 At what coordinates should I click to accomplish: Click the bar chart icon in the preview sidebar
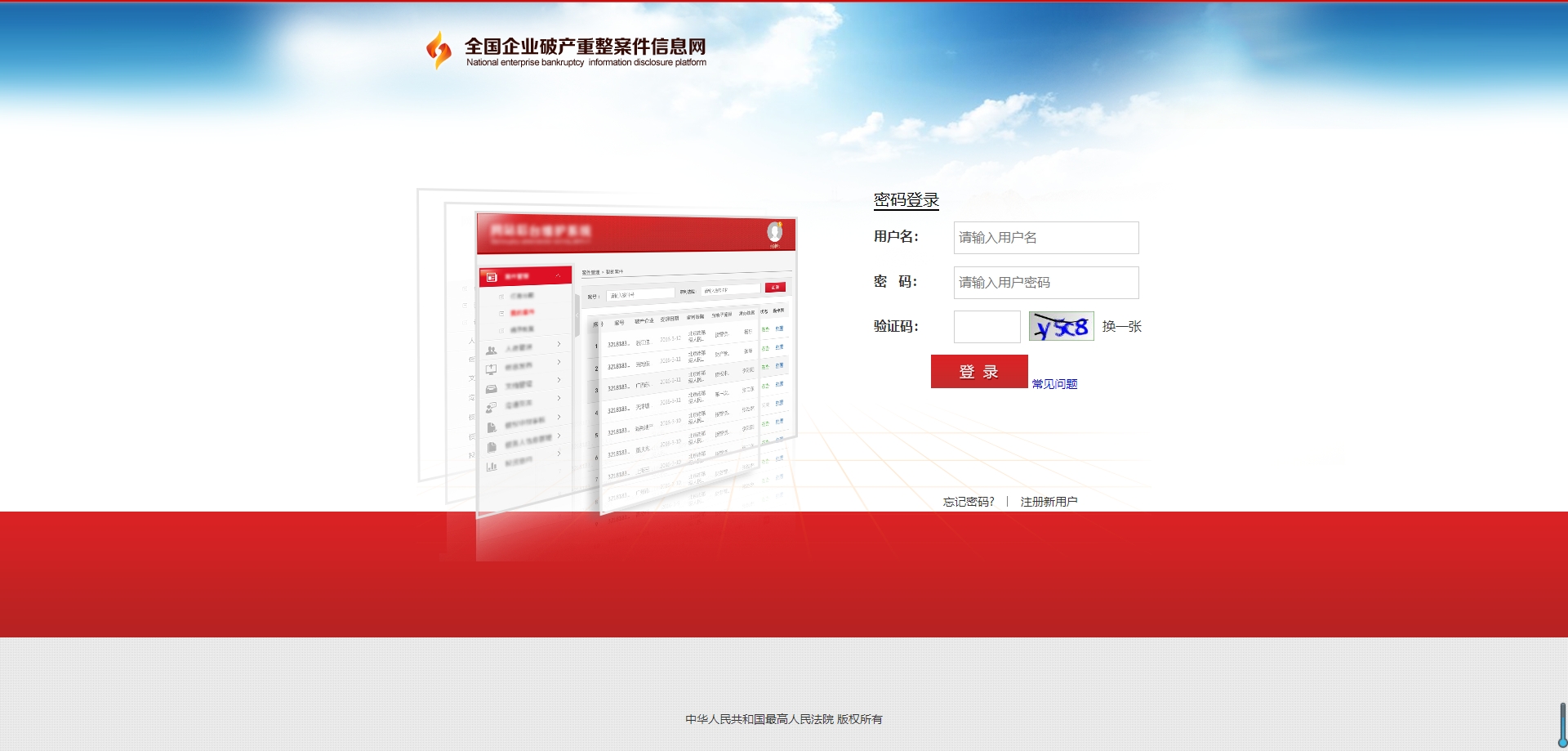tap(492, 466)
